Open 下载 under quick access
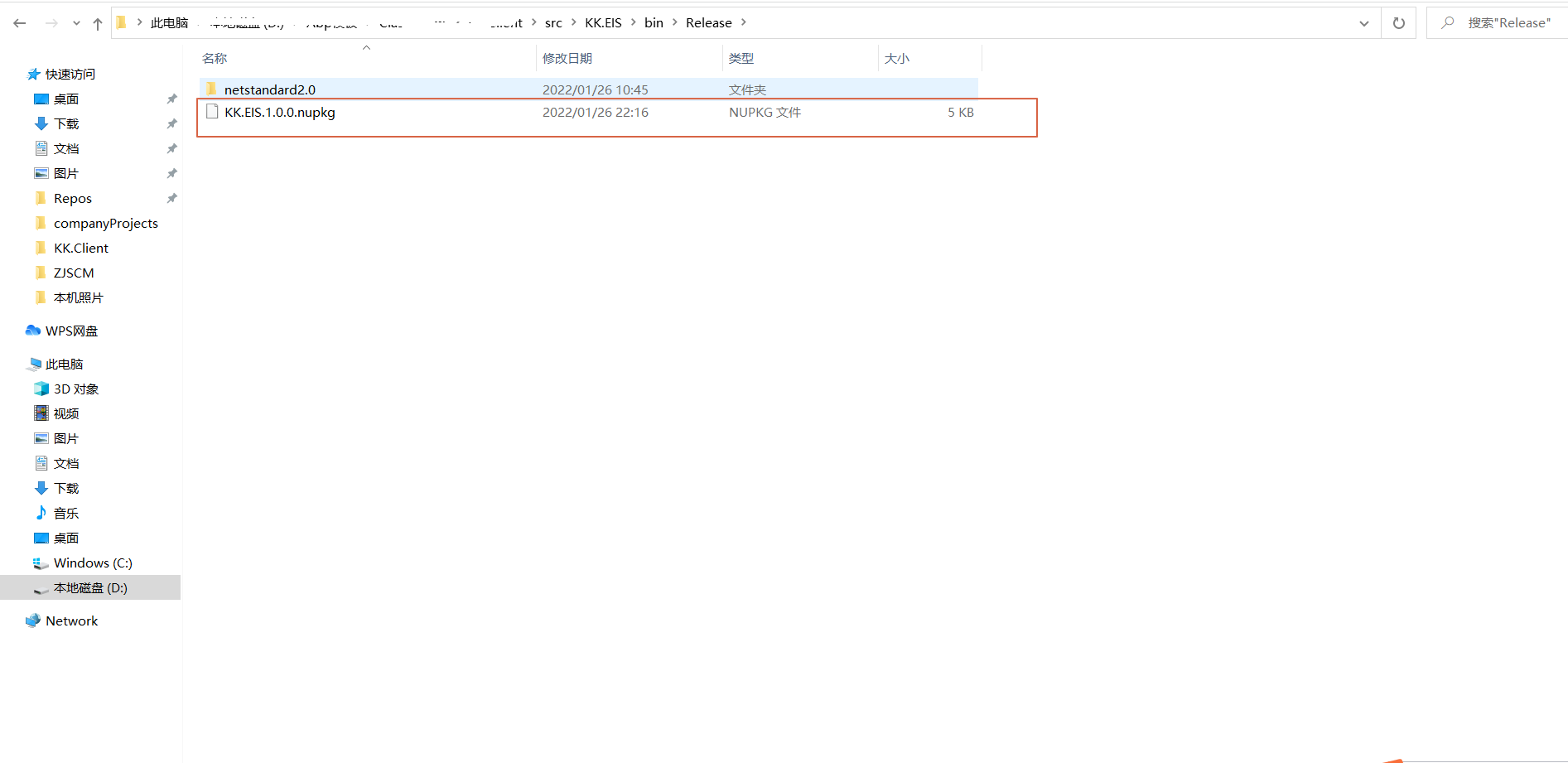 tap(66, 124)
